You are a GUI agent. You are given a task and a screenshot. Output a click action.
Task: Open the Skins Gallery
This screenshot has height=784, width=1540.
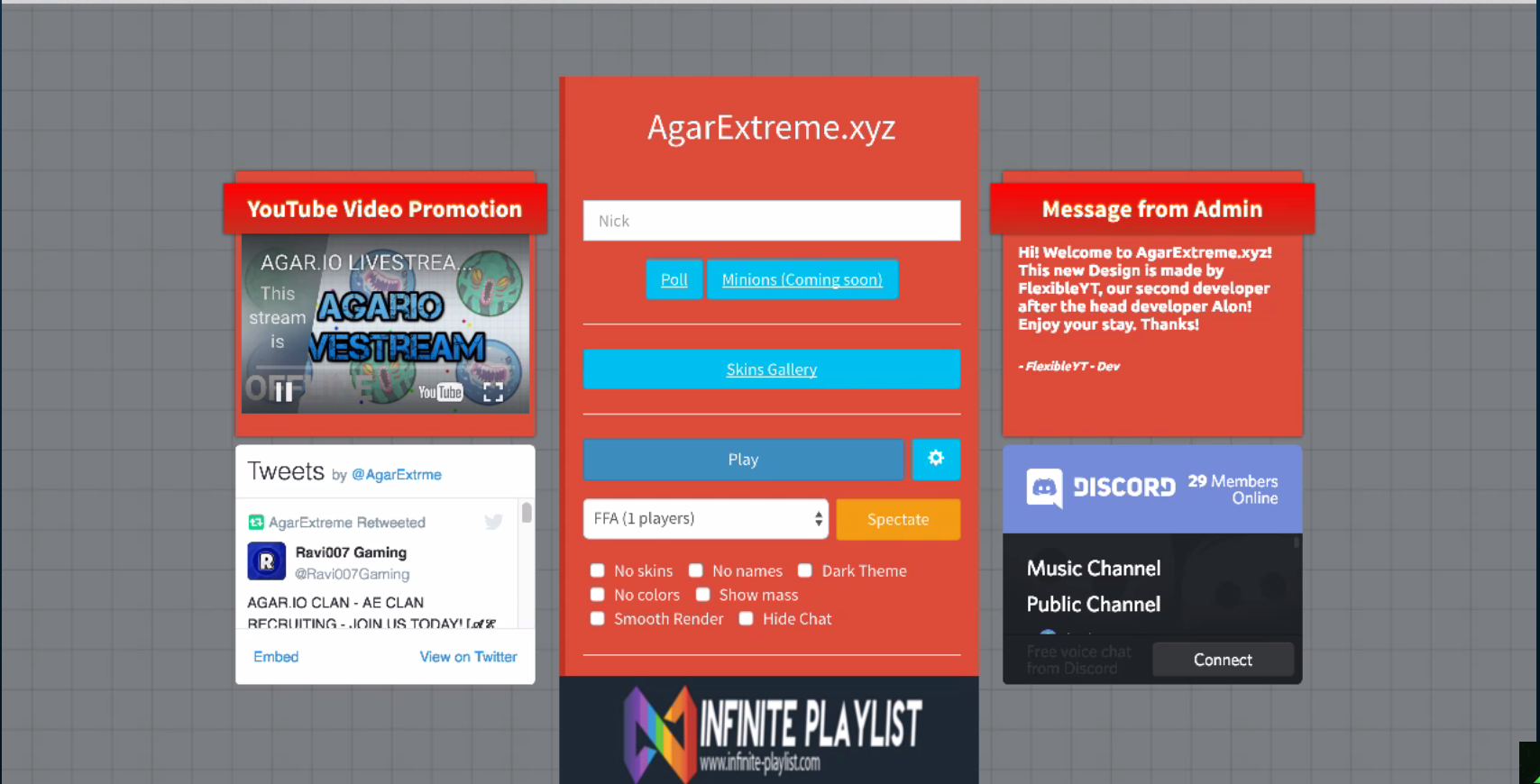click(x=772, y=369)
